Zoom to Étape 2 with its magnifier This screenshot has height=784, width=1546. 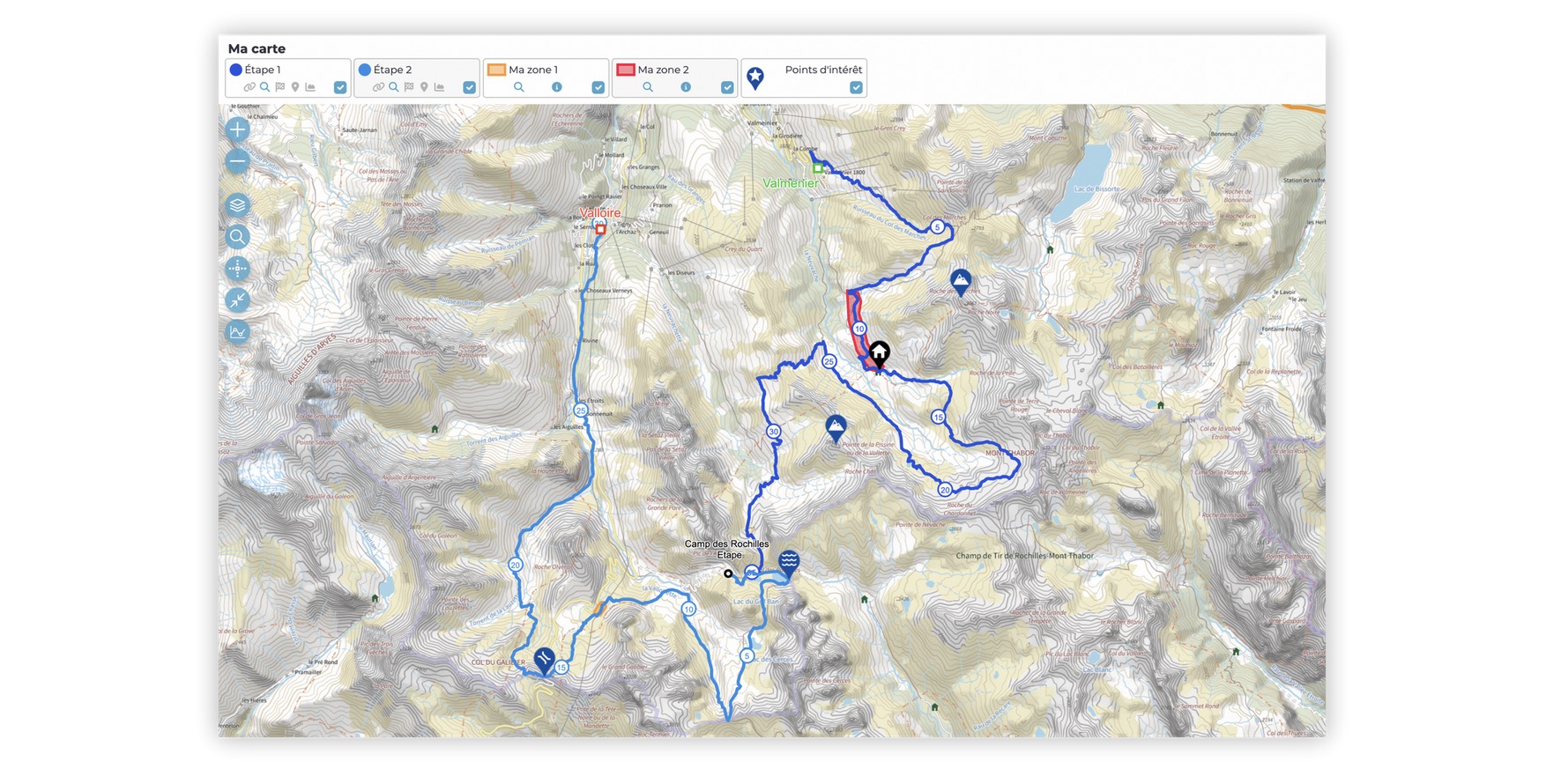393,87
